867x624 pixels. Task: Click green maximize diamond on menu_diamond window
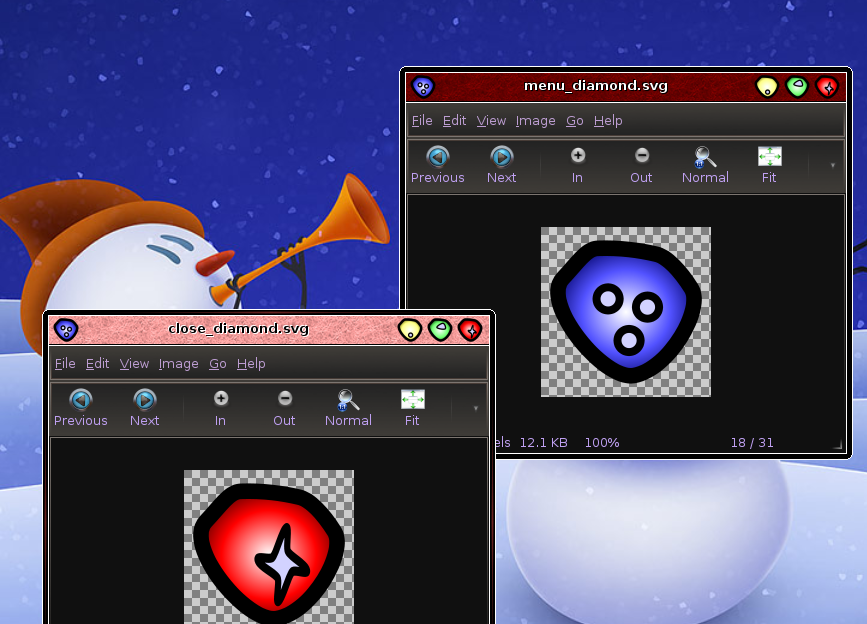[797, 87]
